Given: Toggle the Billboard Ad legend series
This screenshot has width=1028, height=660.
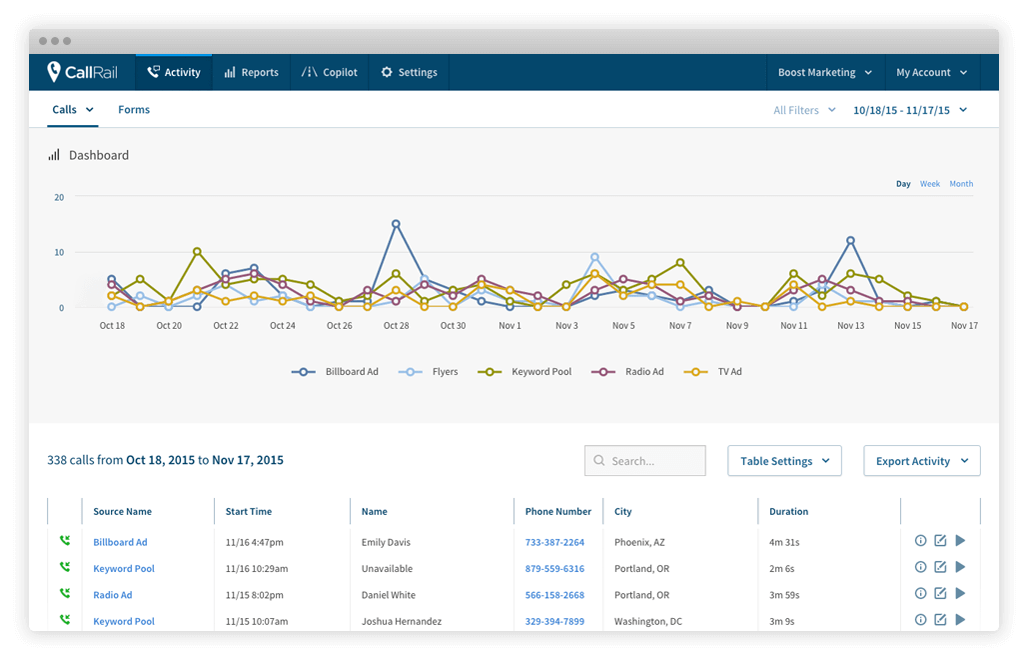Looking at the screenshot, I should [x=335, y=372].
